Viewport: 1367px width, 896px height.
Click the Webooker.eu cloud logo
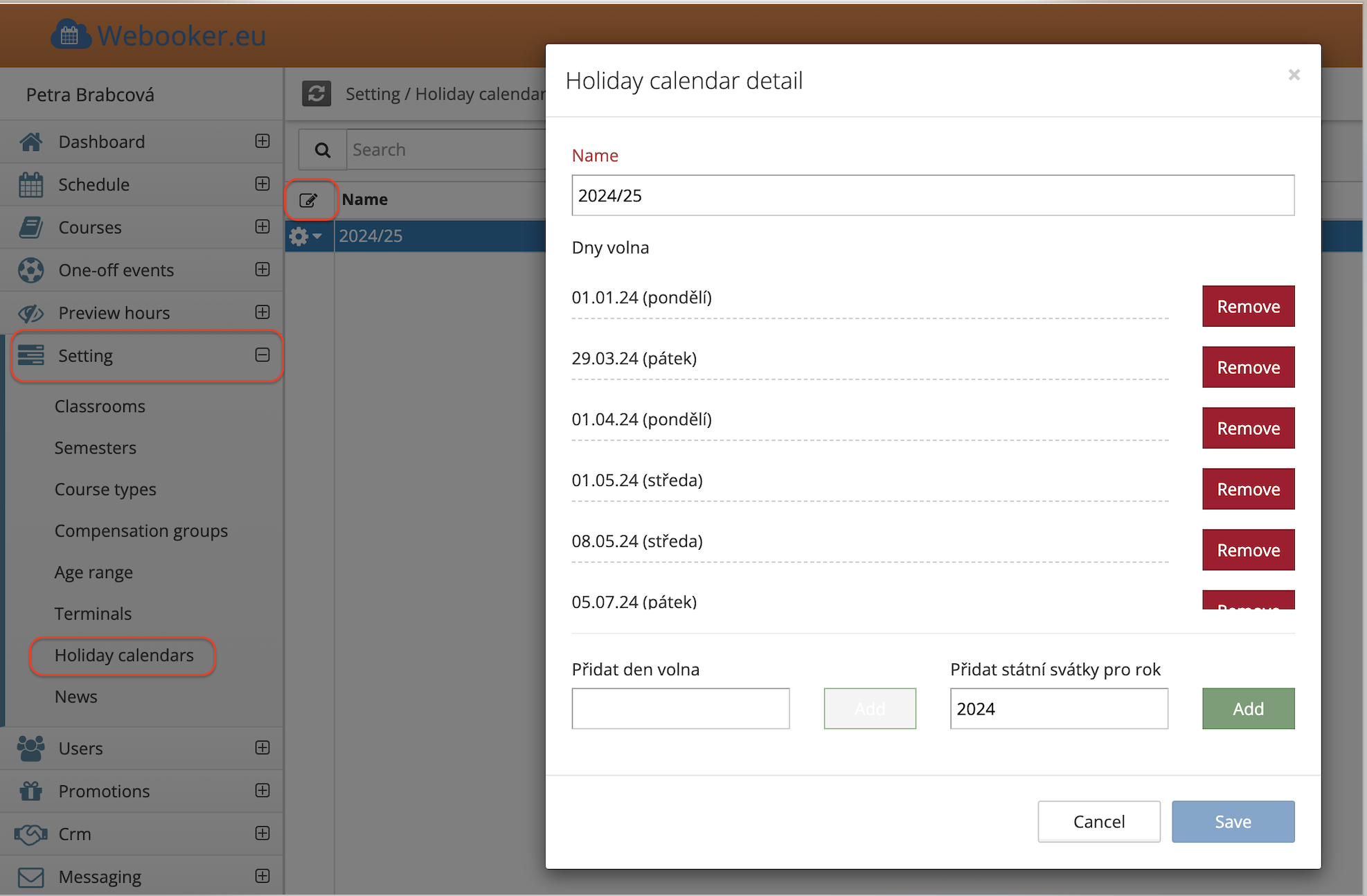click(71, 35)
